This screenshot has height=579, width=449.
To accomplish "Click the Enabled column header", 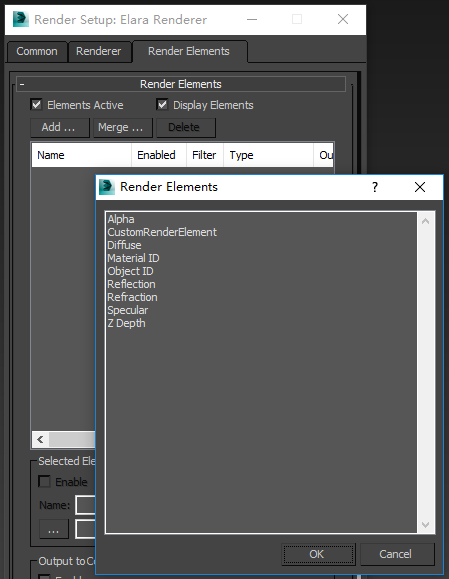I will pyautogui.click(x=159, y=155).
